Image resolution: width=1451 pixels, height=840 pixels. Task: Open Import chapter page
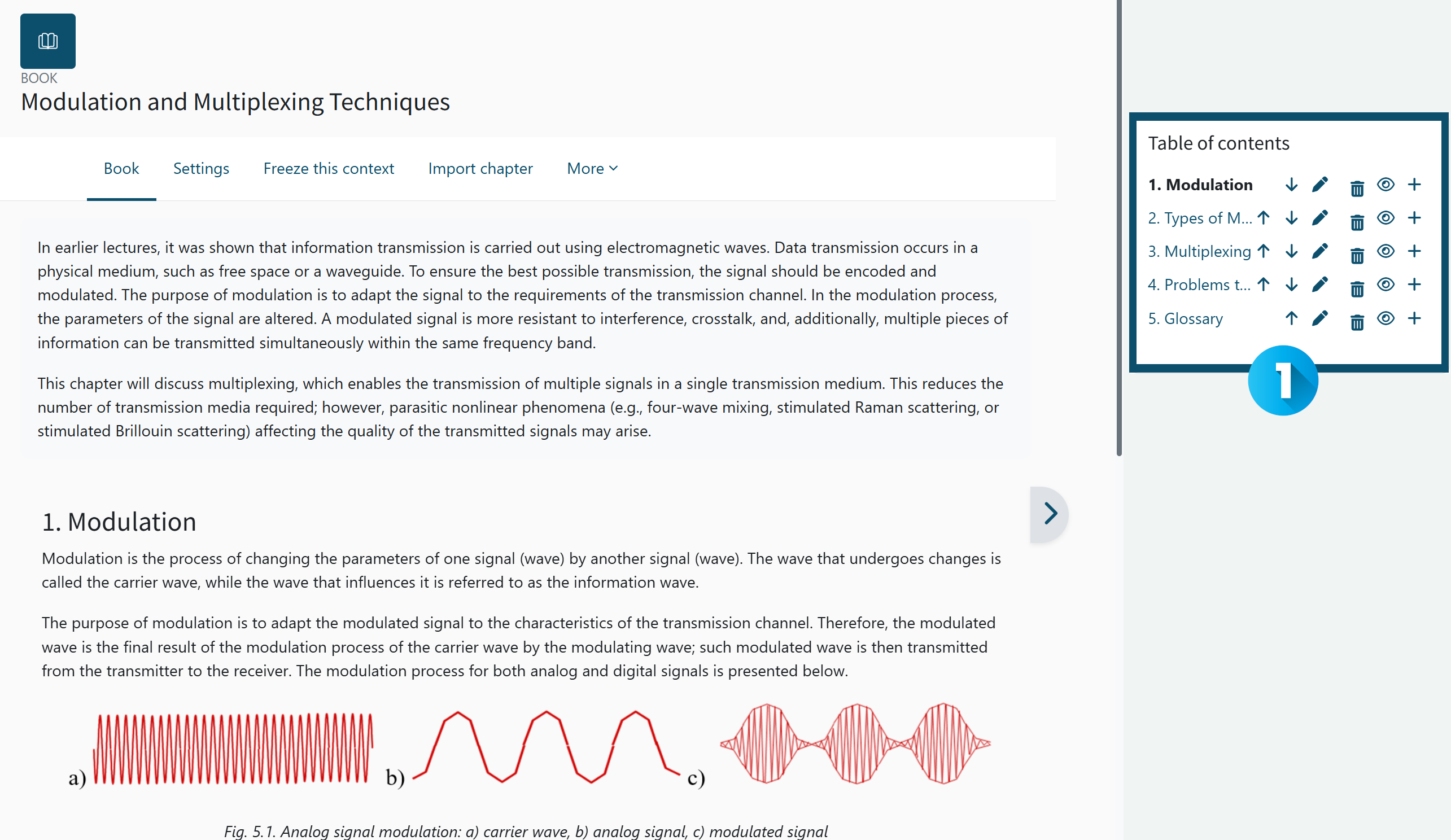coord(480,169)
